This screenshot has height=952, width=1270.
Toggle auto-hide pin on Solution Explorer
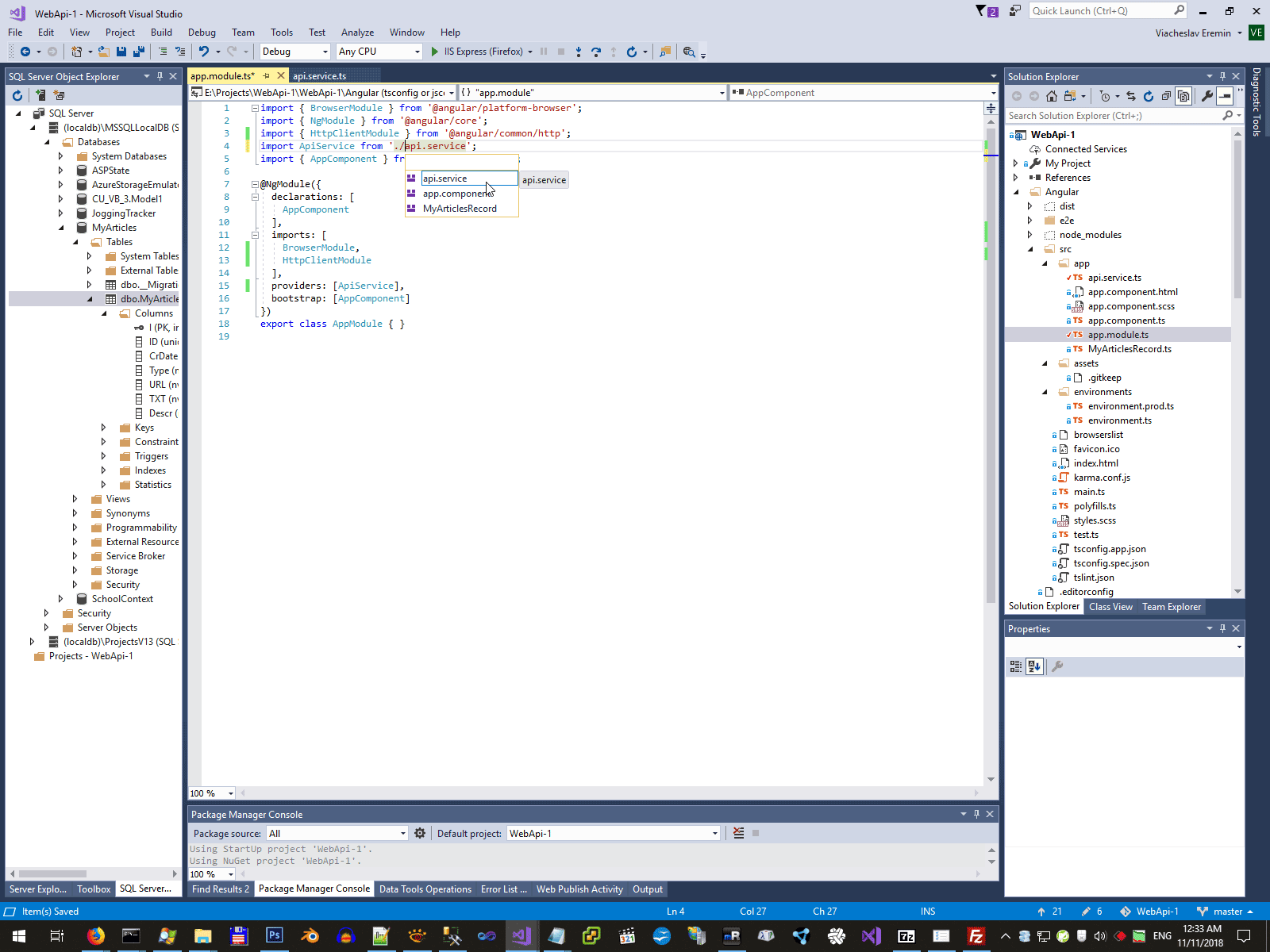[x=1222, y=76]
